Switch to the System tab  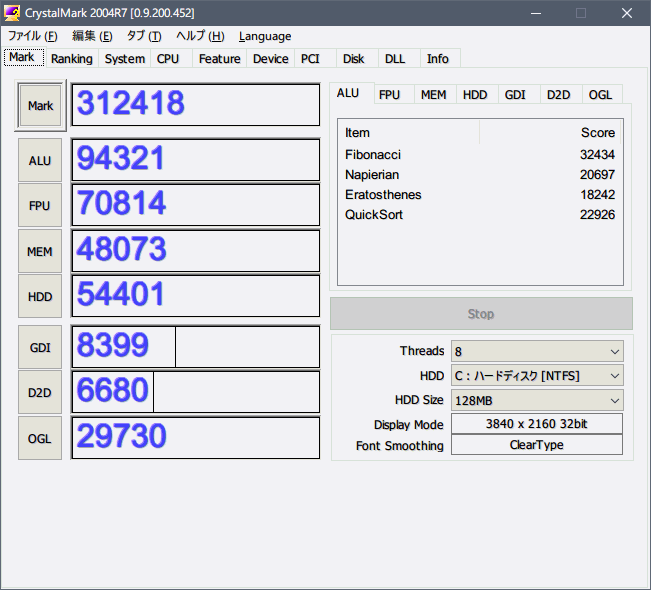(x=125, y=59)
